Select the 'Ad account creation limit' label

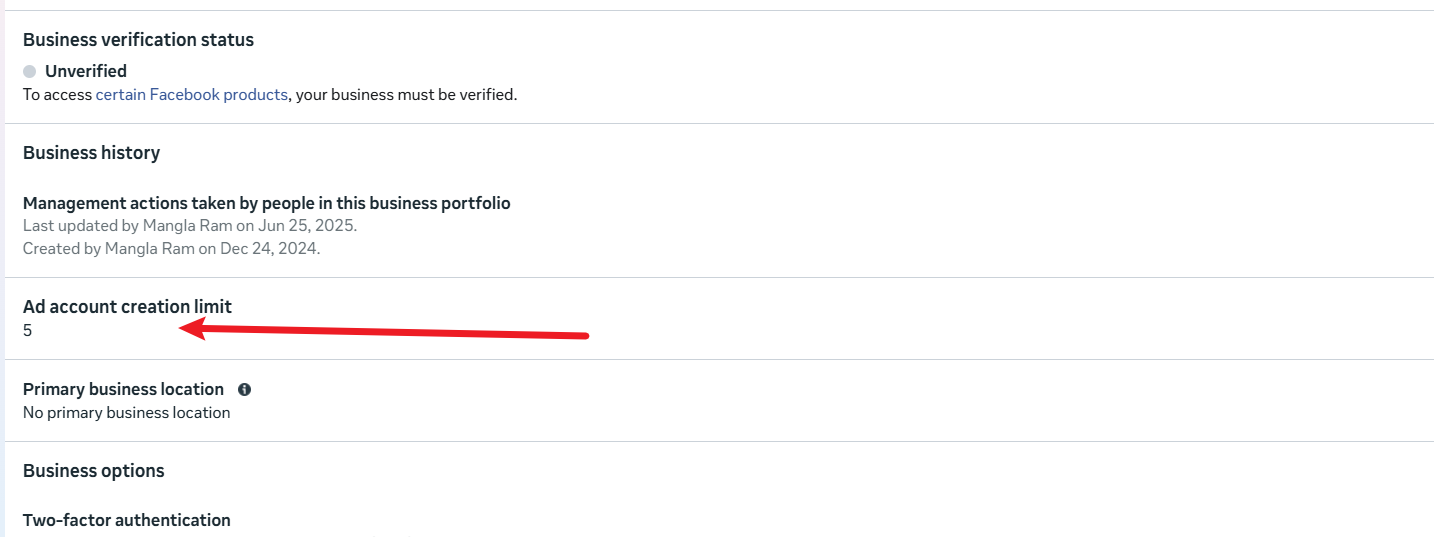coord(127,307)
